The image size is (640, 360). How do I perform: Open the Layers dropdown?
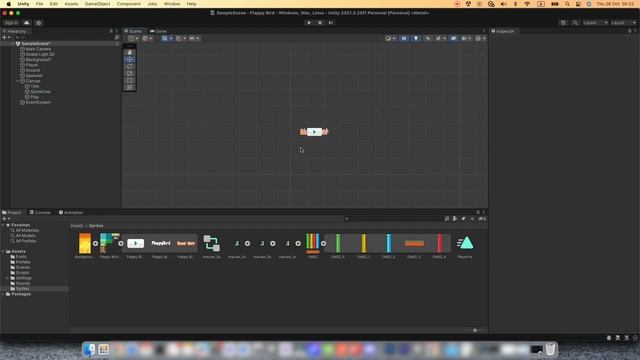coord(595,23)
